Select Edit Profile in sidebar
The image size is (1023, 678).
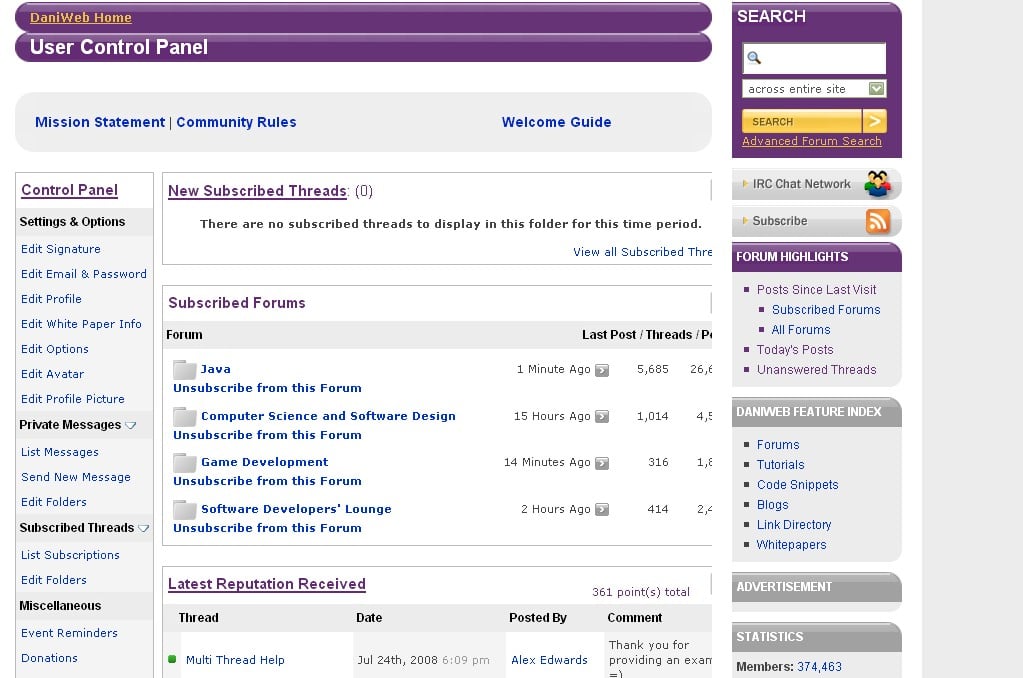[51, 299]
